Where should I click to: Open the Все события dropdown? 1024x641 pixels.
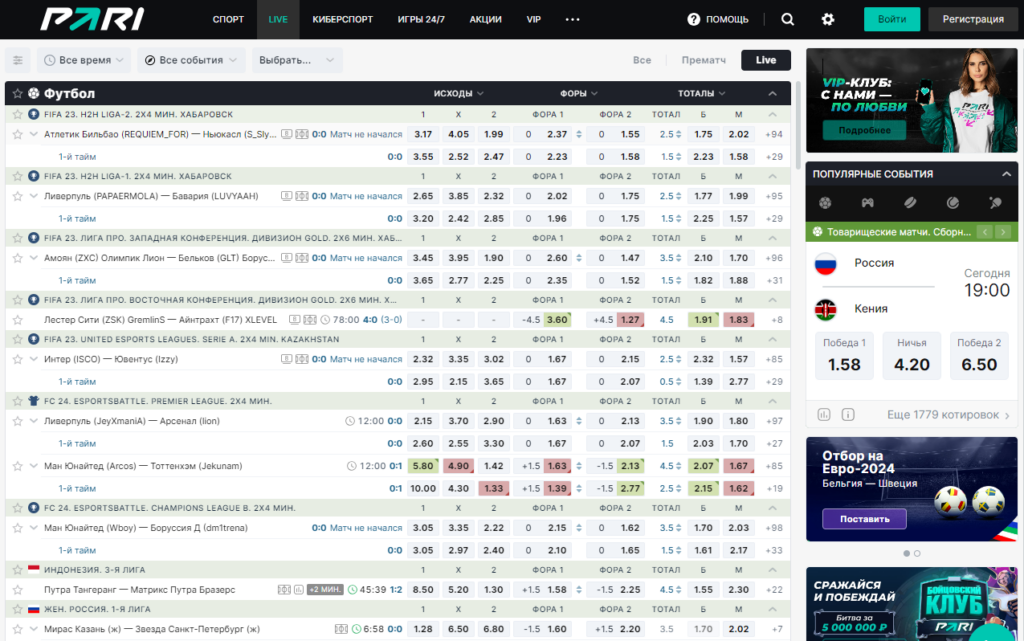[x=191, y=60]
